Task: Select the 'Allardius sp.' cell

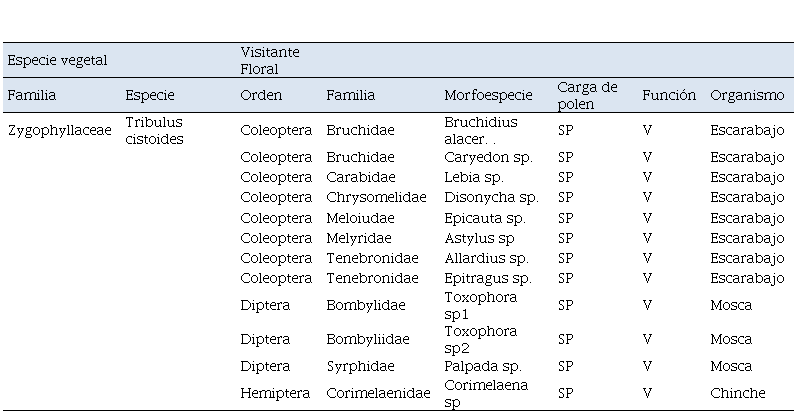Action: click(x=486, y=258)
